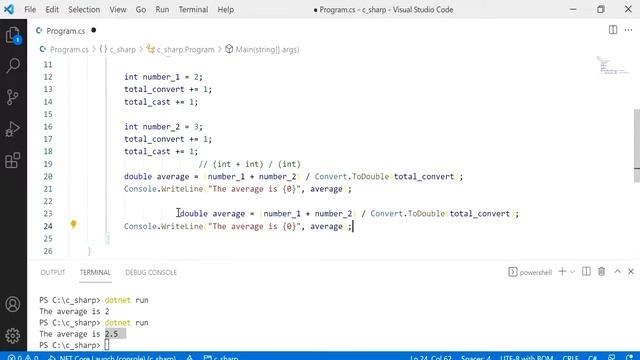Switch to the TERMINAL panel tab
640x360 pixels.
click(95, 272)
